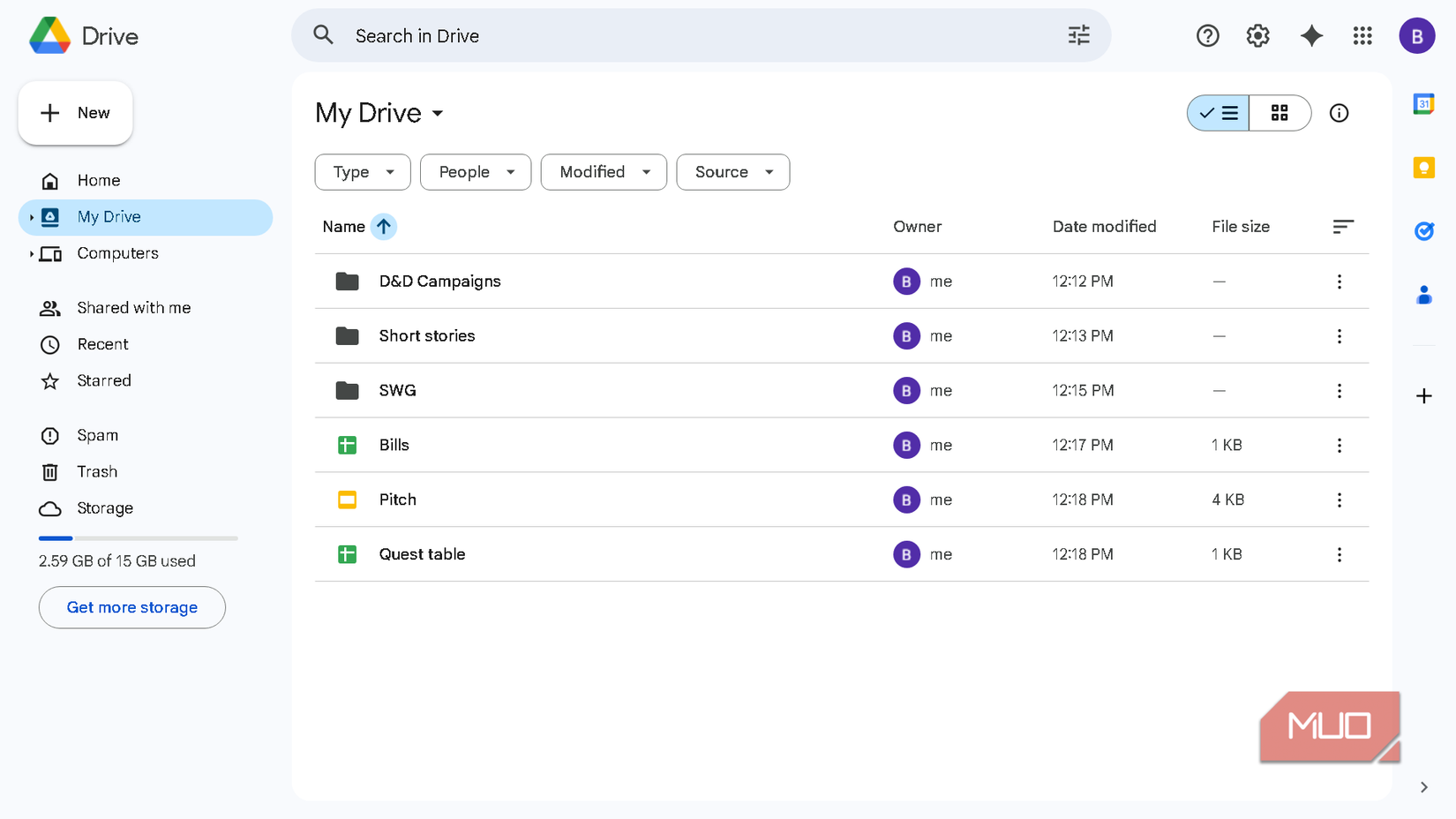Click the New button
1456x819 pixels.
(76, 113)
